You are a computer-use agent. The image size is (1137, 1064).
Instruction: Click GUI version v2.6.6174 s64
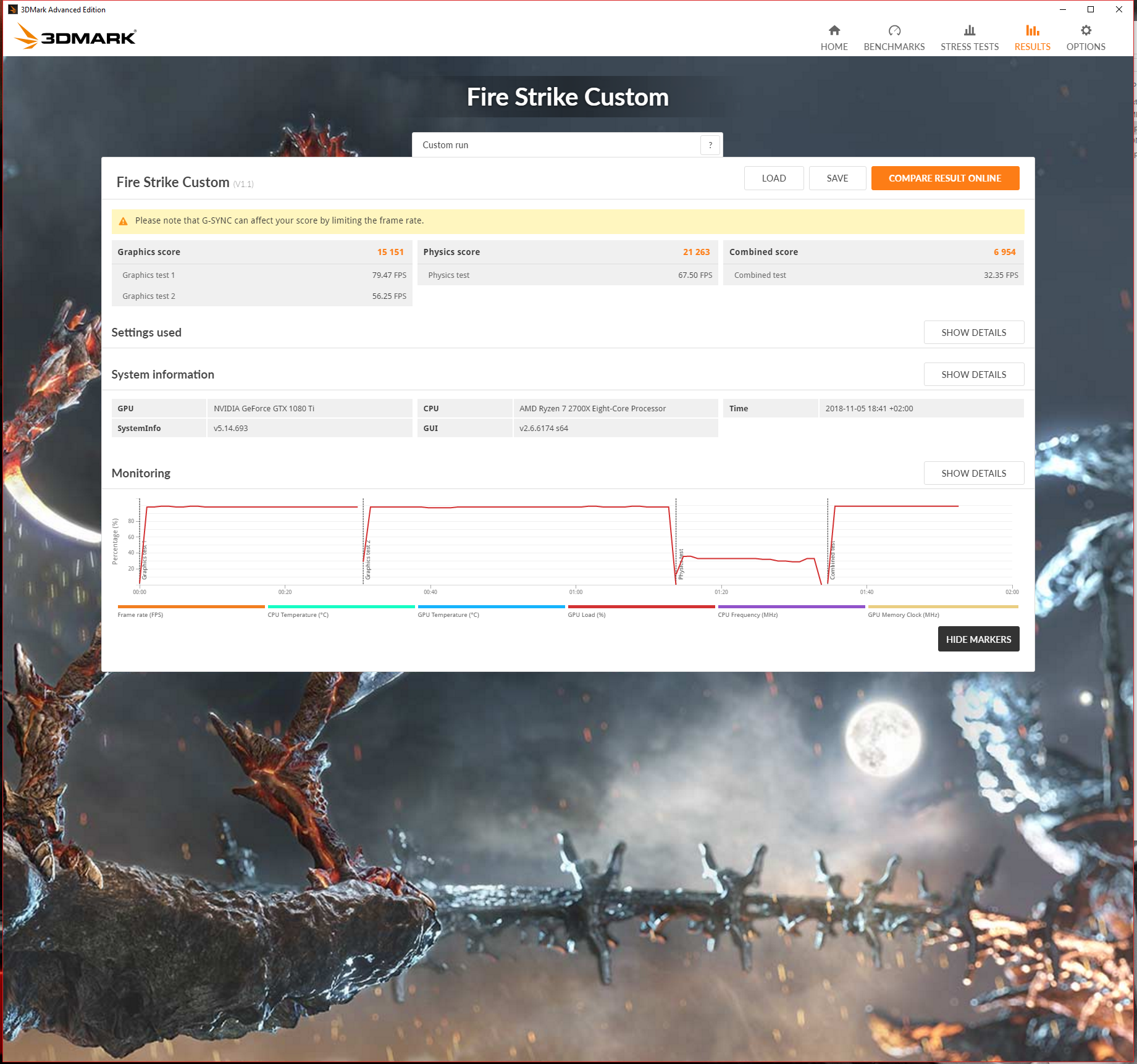pyautogui.click(x=615, y=428)
